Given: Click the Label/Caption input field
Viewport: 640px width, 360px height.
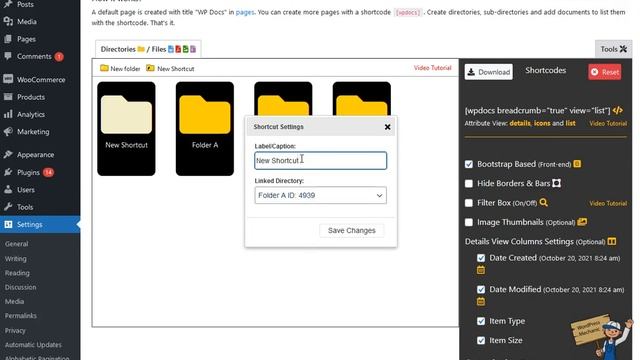Looking at the screenshot, I should [320, 160].
